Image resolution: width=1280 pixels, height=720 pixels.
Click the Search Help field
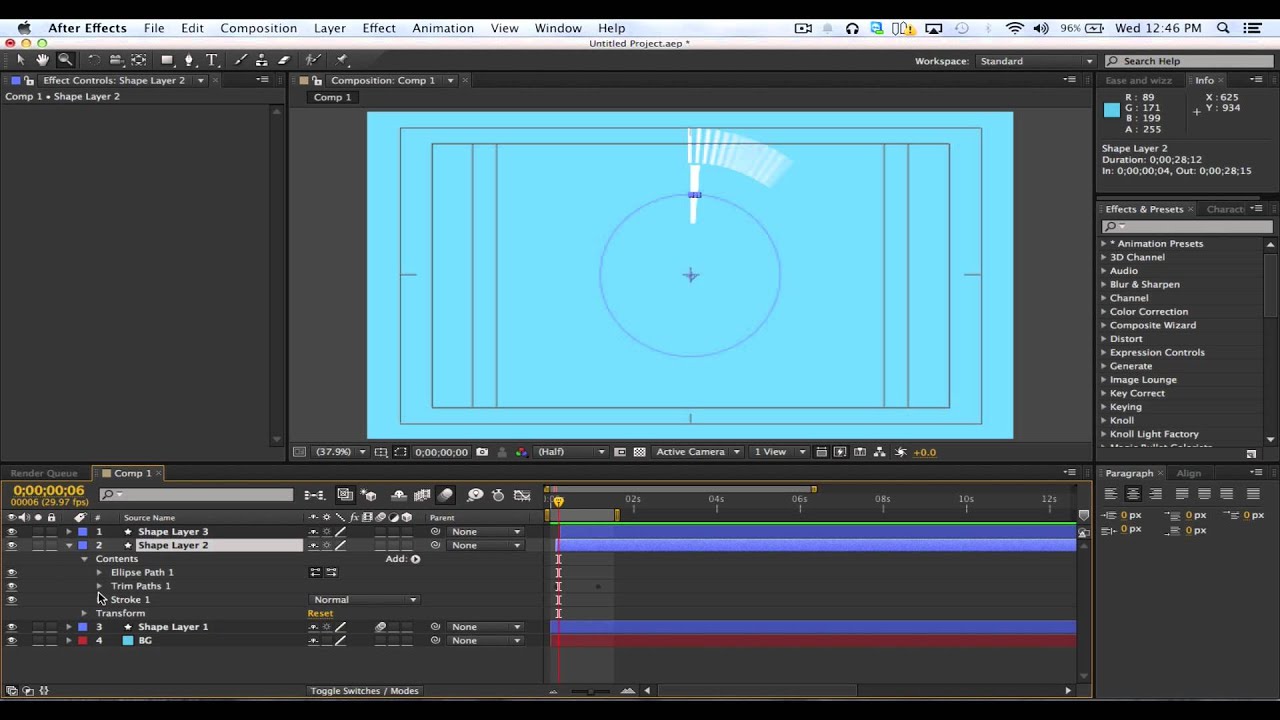point(1186,61)
